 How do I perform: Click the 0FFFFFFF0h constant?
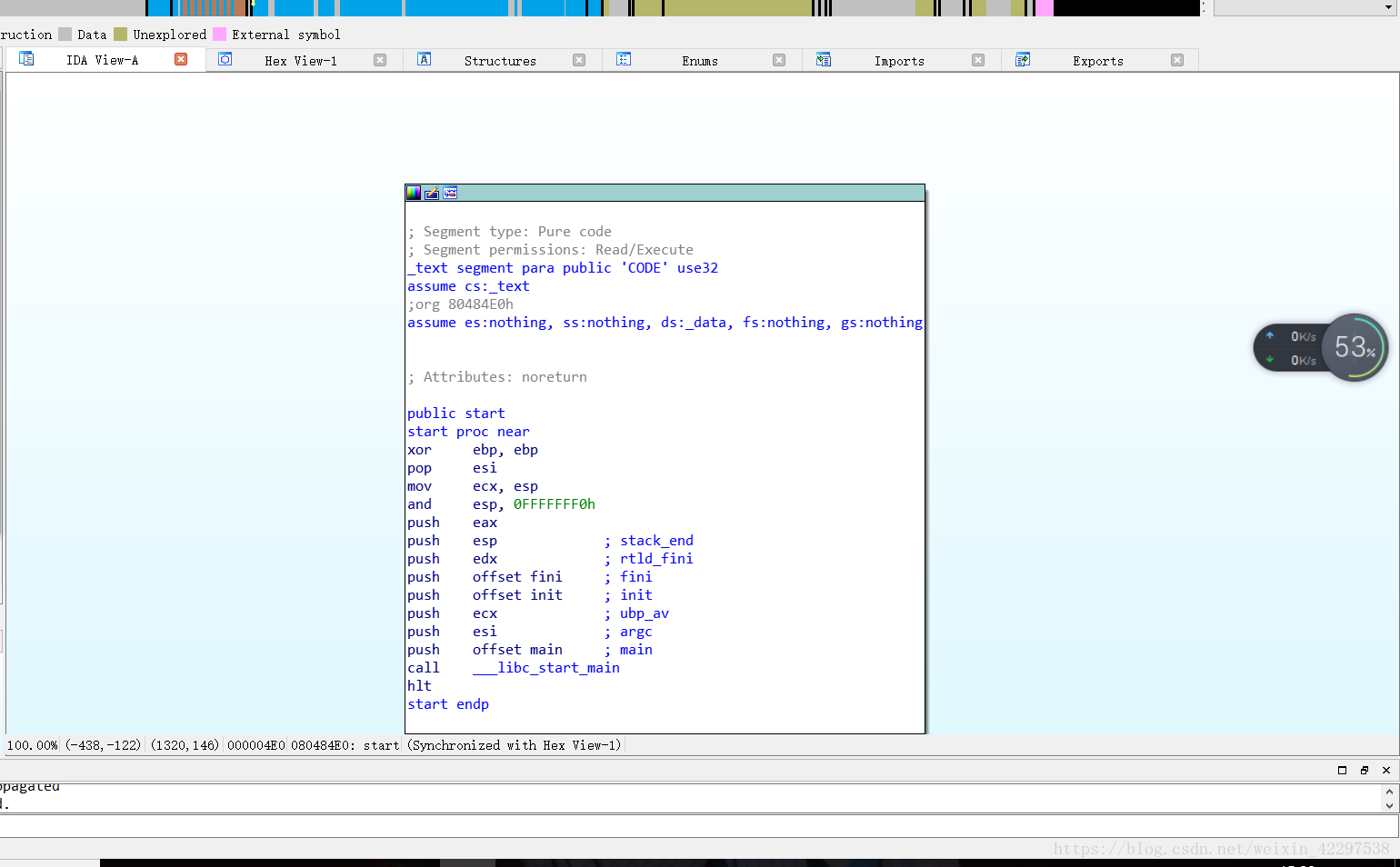[555, 504]
